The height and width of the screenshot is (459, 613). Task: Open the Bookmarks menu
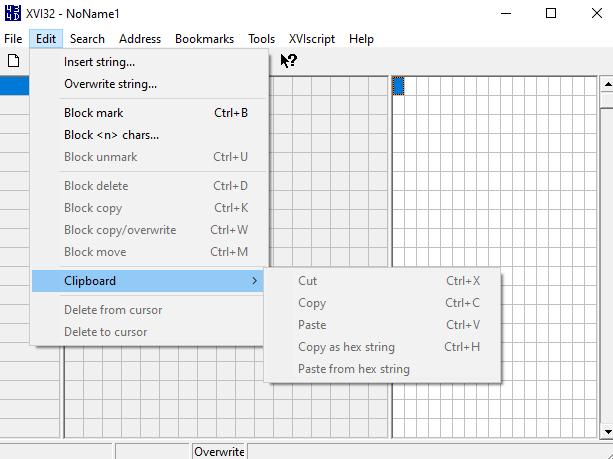click(204, 39)
